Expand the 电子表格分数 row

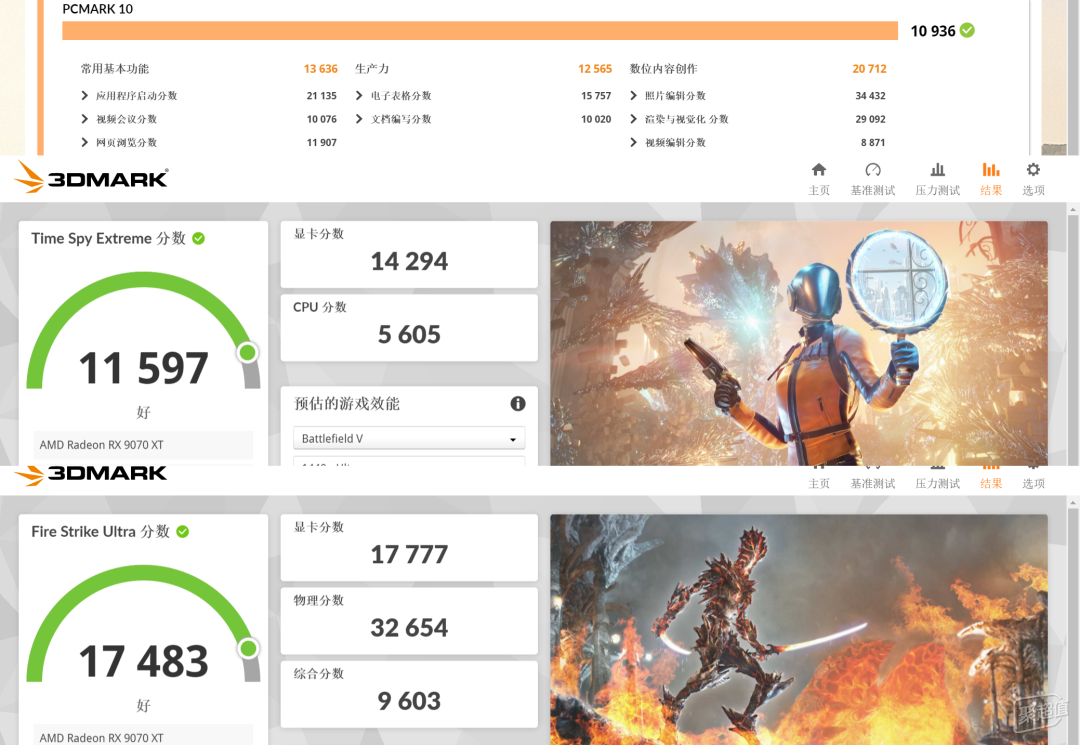click(359, 95)
